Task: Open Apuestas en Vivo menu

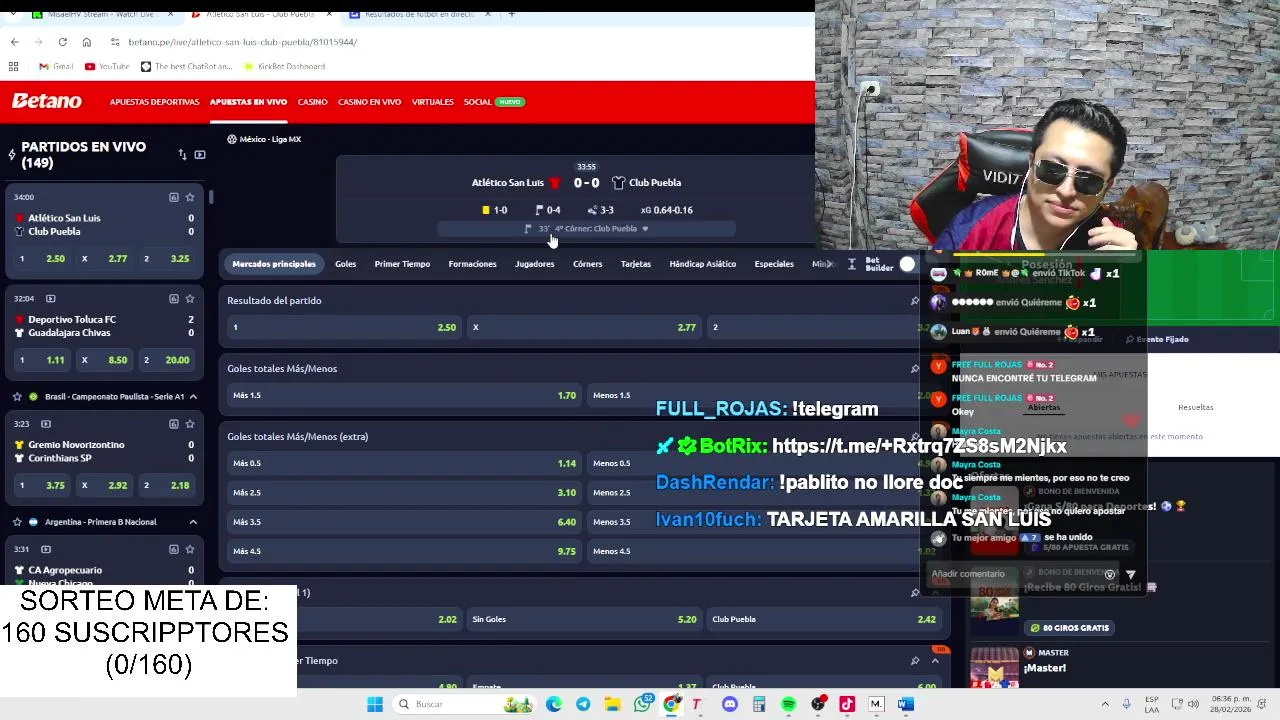Action: [x=248, y=102]
